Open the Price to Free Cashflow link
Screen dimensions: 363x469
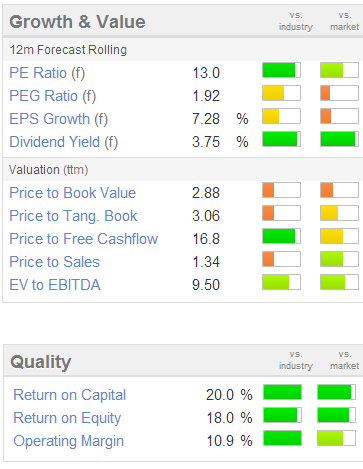point(83,239)
